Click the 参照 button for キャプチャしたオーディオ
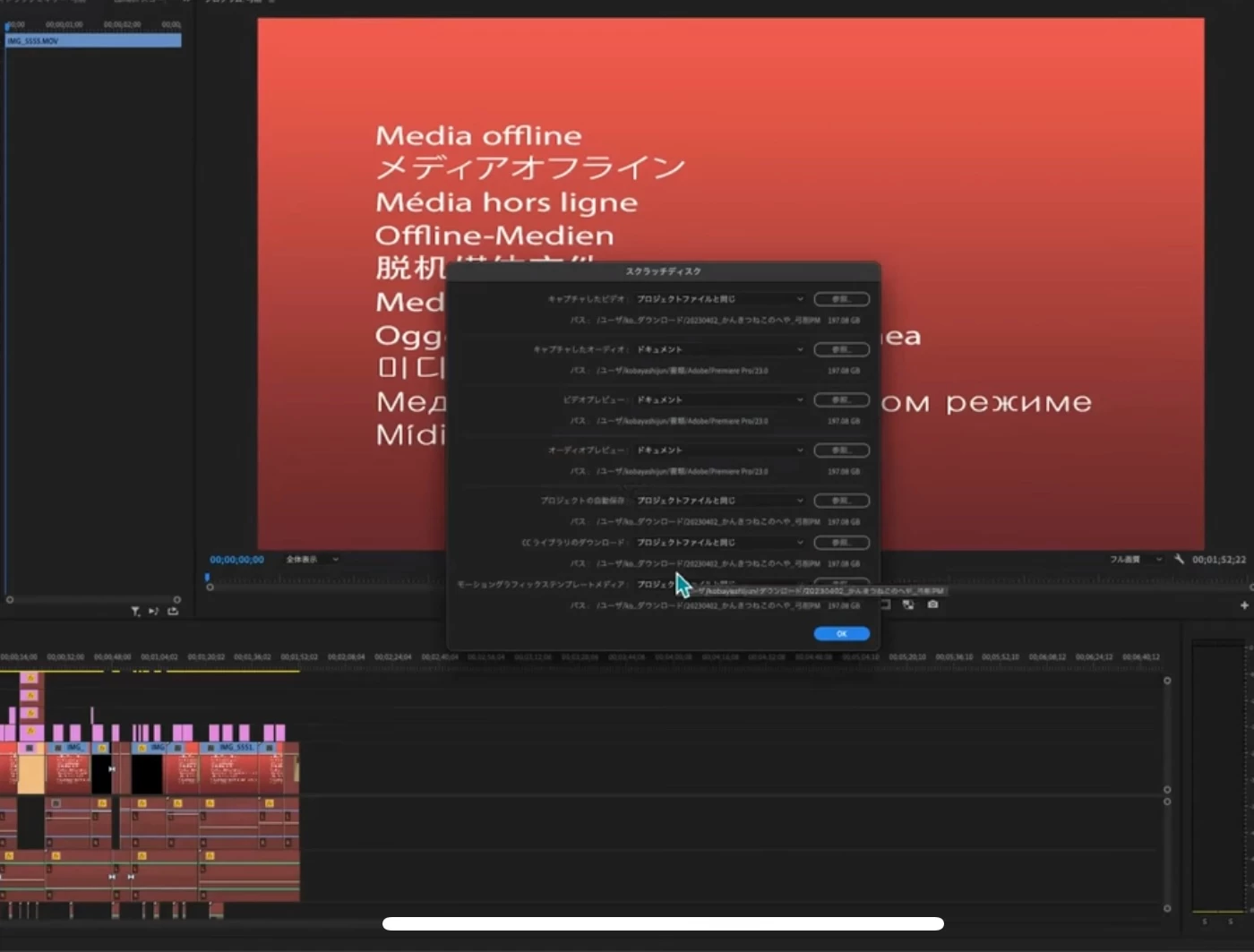1254x952 pixels. pos(841,349)
